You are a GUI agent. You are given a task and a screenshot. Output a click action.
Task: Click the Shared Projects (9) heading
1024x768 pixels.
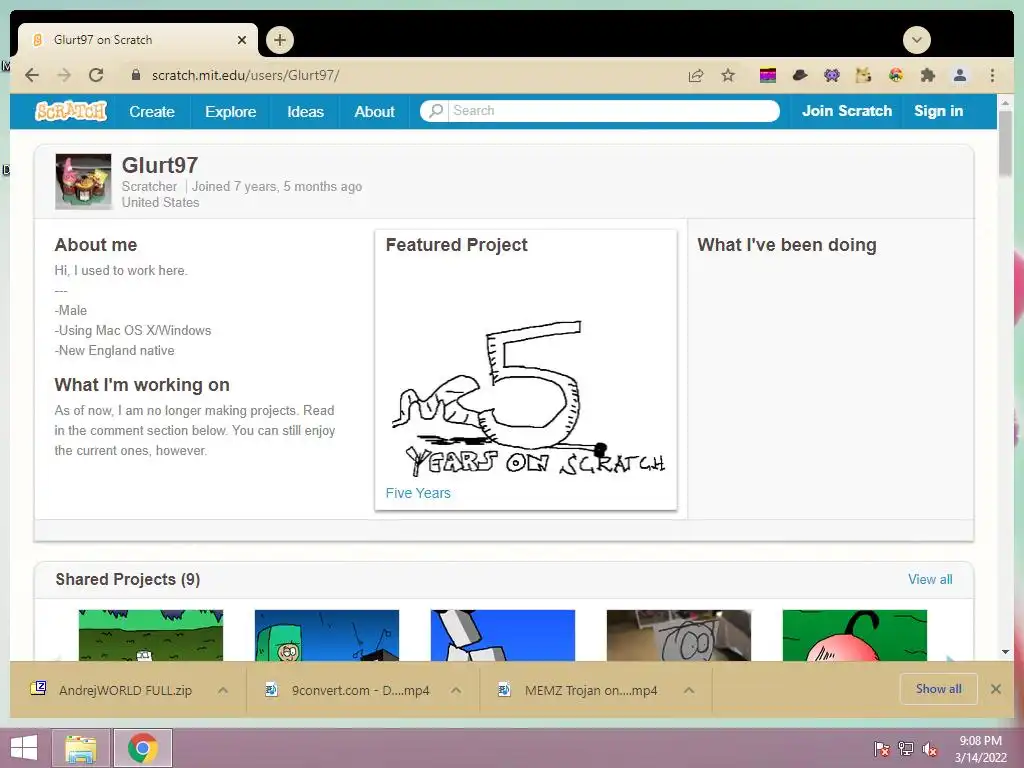coord(128,579)
